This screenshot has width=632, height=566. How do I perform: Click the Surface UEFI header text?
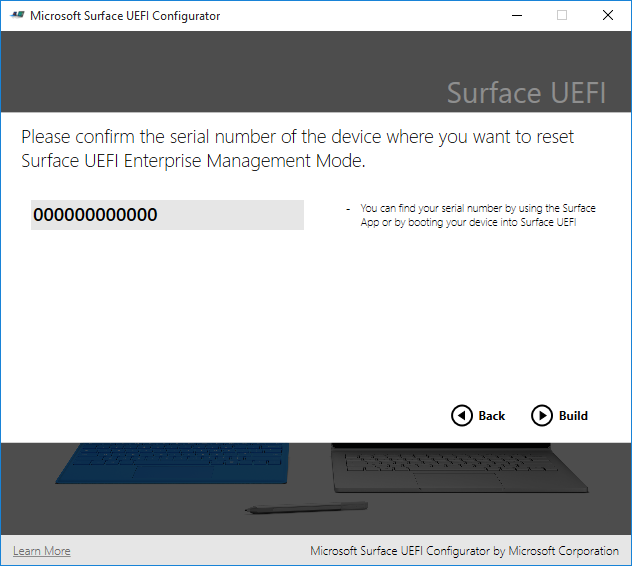526,93
